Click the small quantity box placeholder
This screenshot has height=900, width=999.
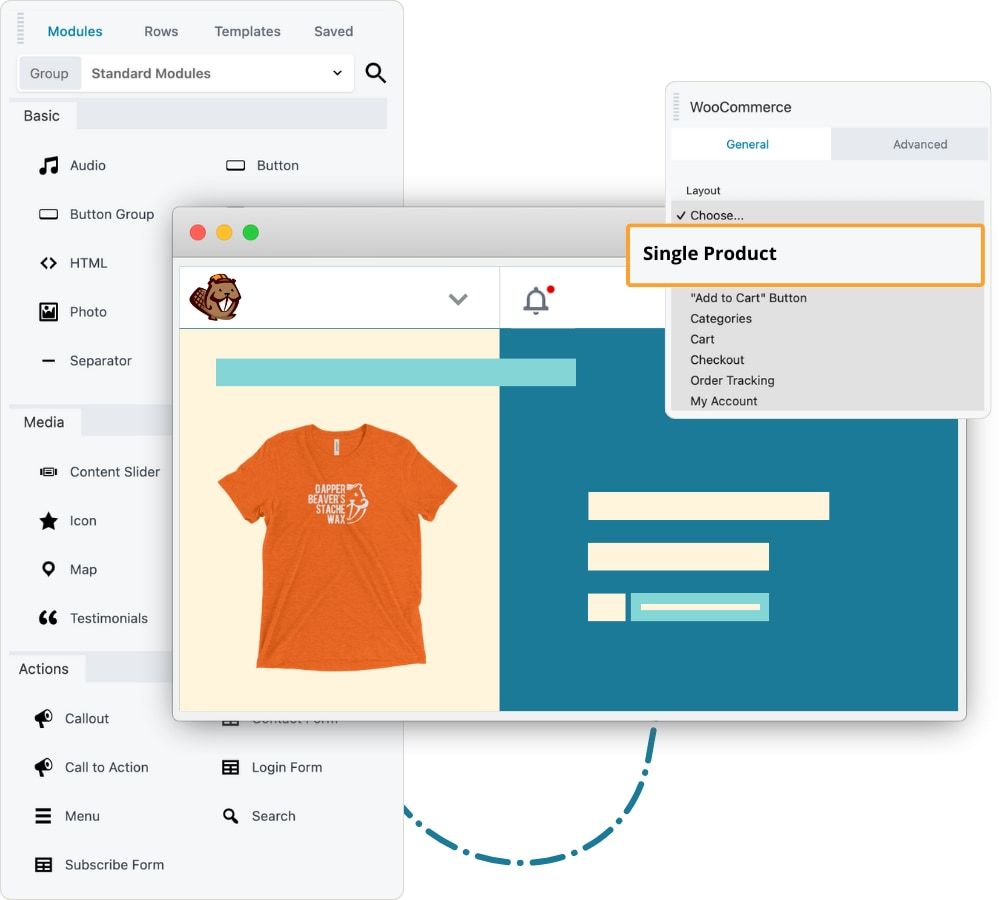tap(606, 607)
